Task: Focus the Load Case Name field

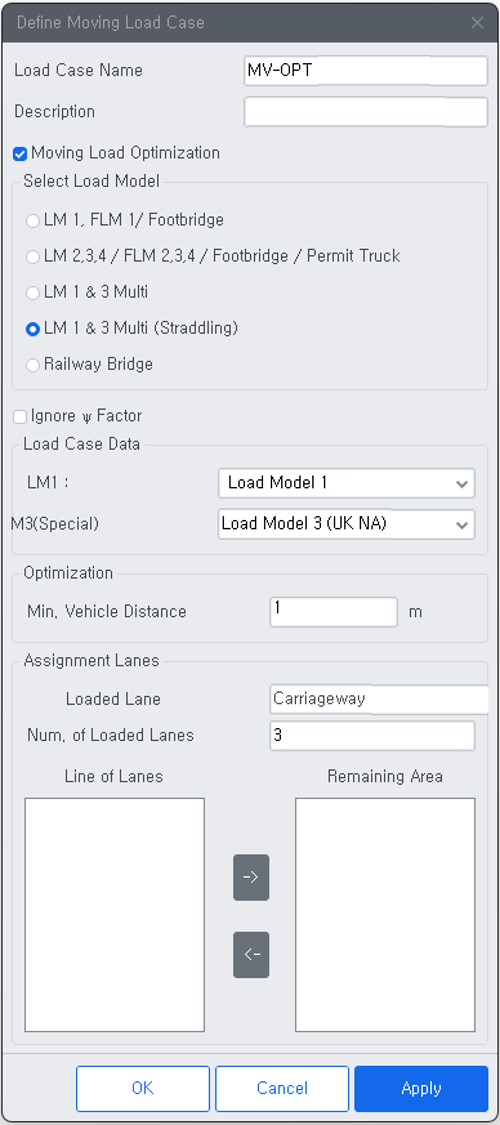Action: 366,70
